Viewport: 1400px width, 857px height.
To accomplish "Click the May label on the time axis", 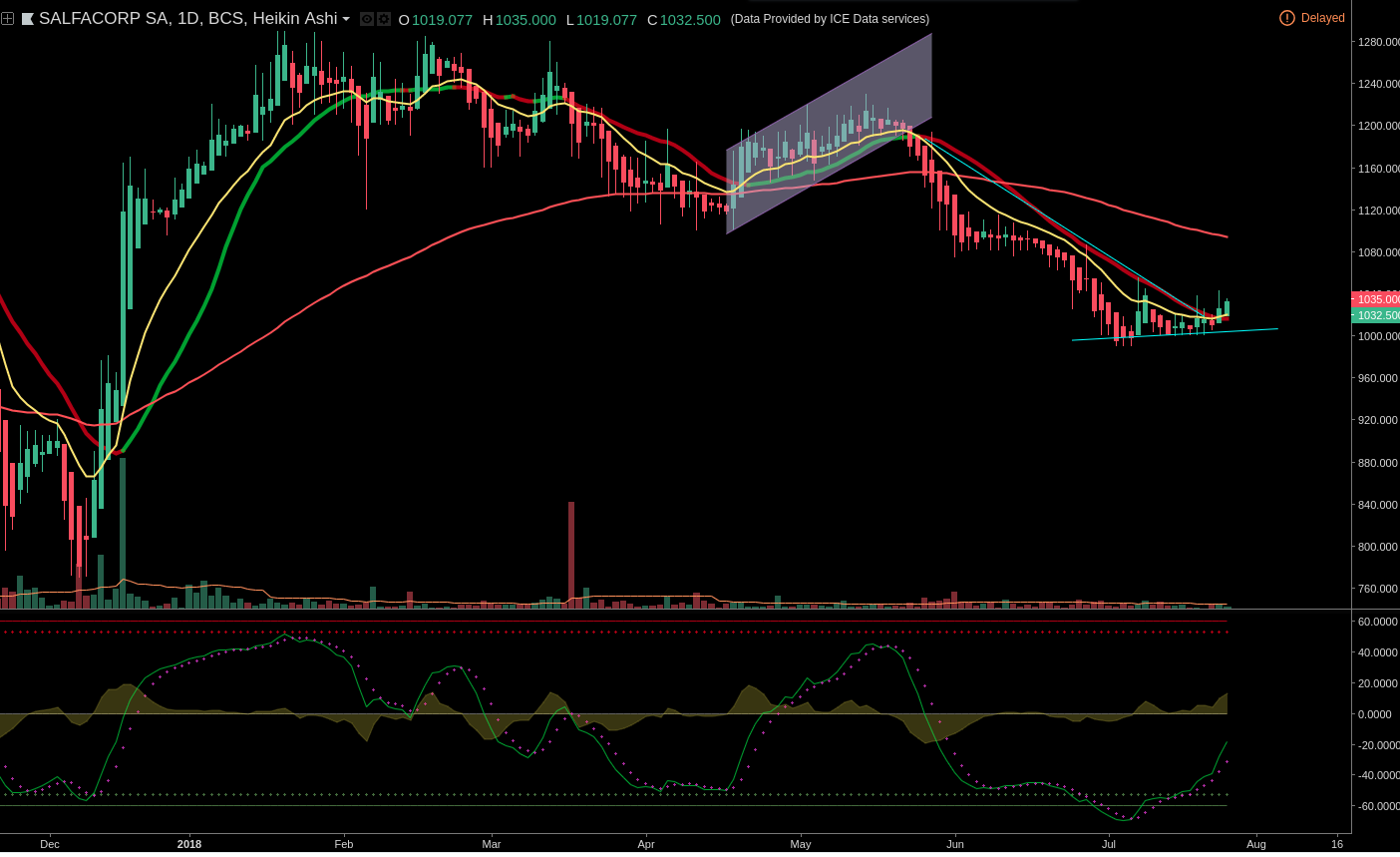I will tap(801, 844).
